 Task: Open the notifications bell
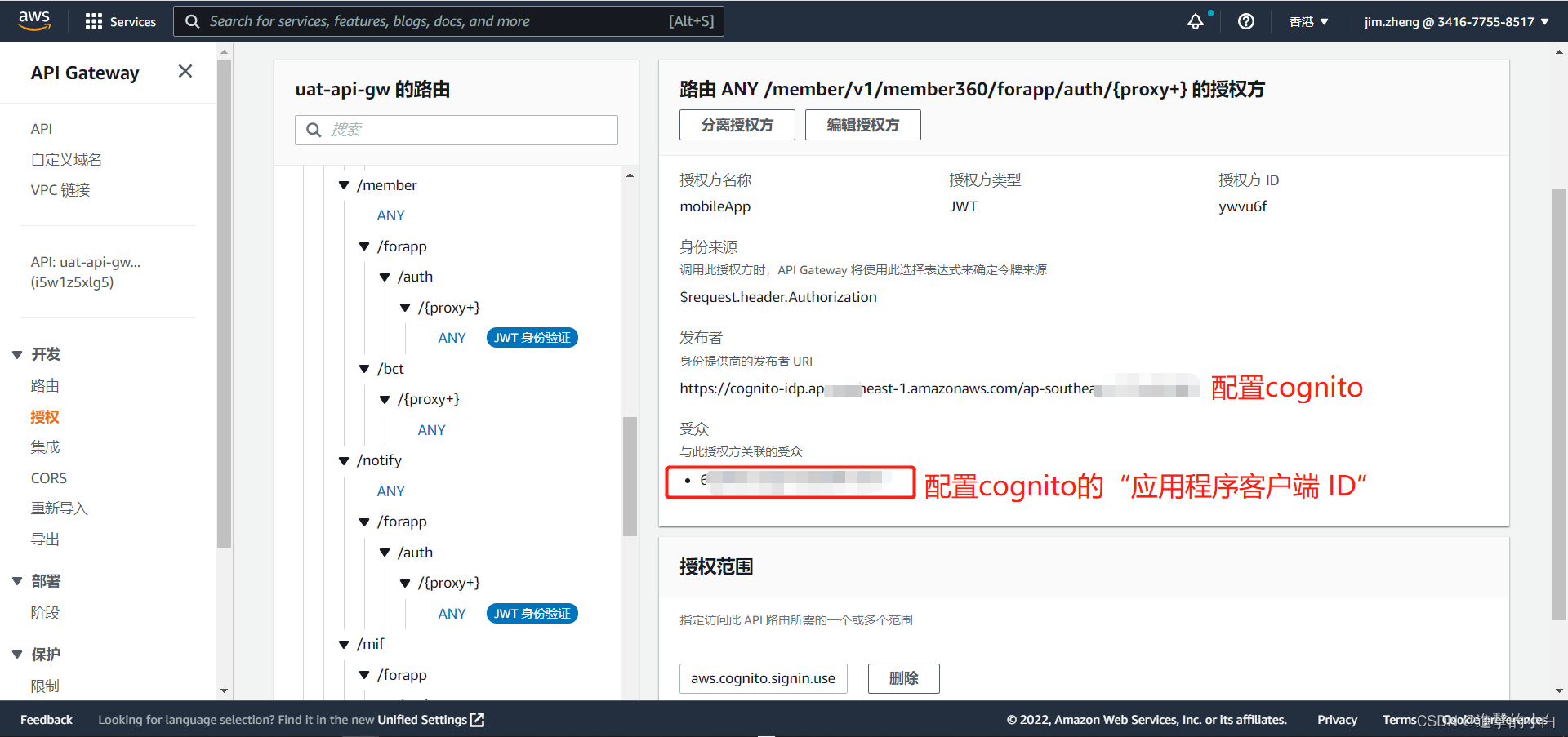click(x=1196, y=21)
